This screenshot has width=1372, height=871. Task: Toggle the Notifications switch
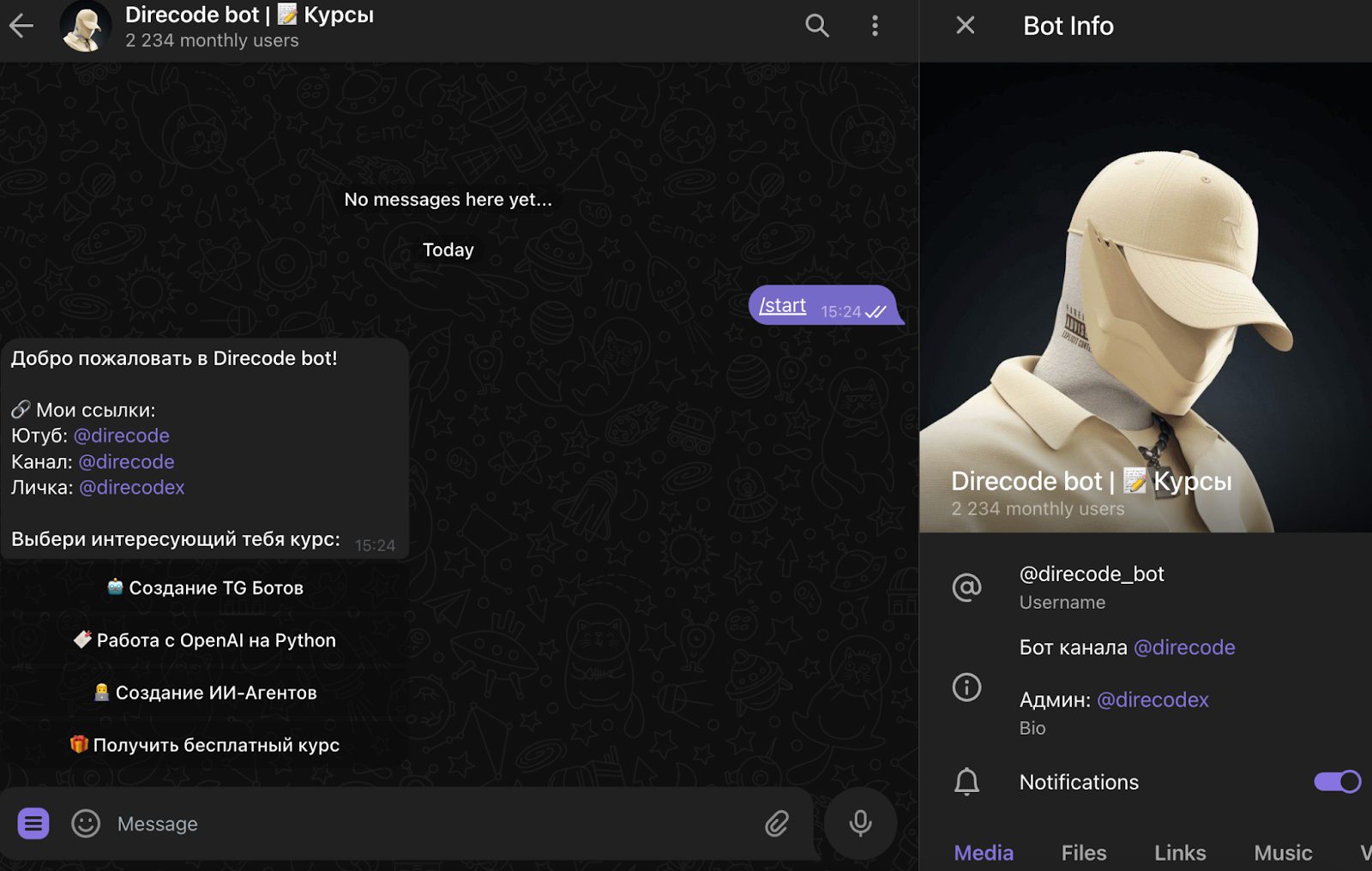[1337, 782]
